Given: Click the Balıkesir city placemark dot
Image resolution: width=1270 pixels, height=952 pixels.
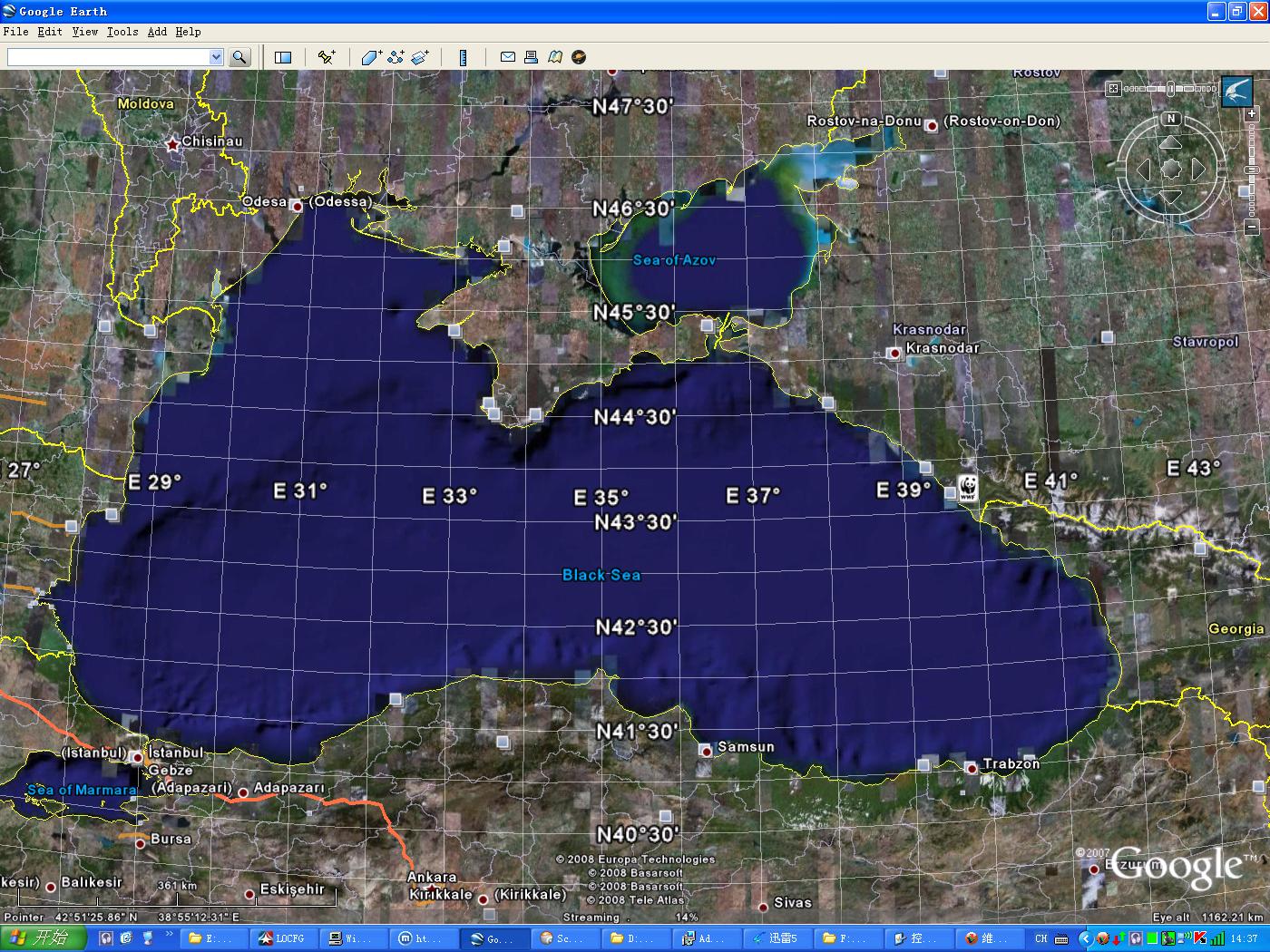Looking at the screenshot, I should tap(51, 887).
